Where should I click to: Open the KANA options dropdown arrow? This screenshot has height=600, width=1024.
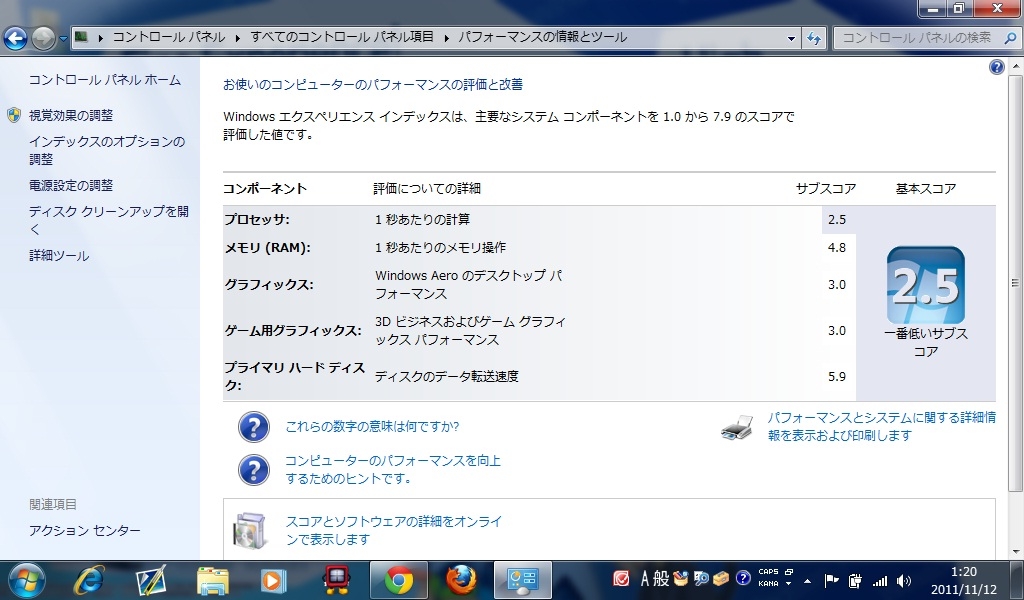pyautogui.click(x=789, y=583)
